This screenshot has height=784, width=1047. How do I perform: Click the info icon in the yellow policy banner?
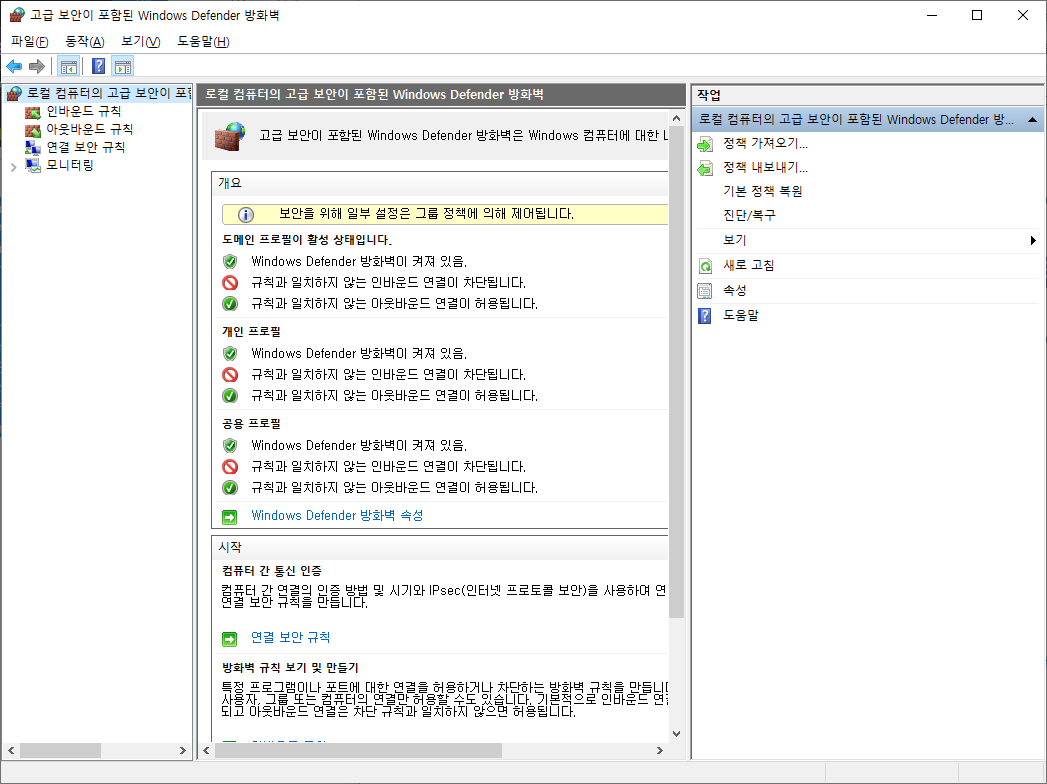[246, 214]
